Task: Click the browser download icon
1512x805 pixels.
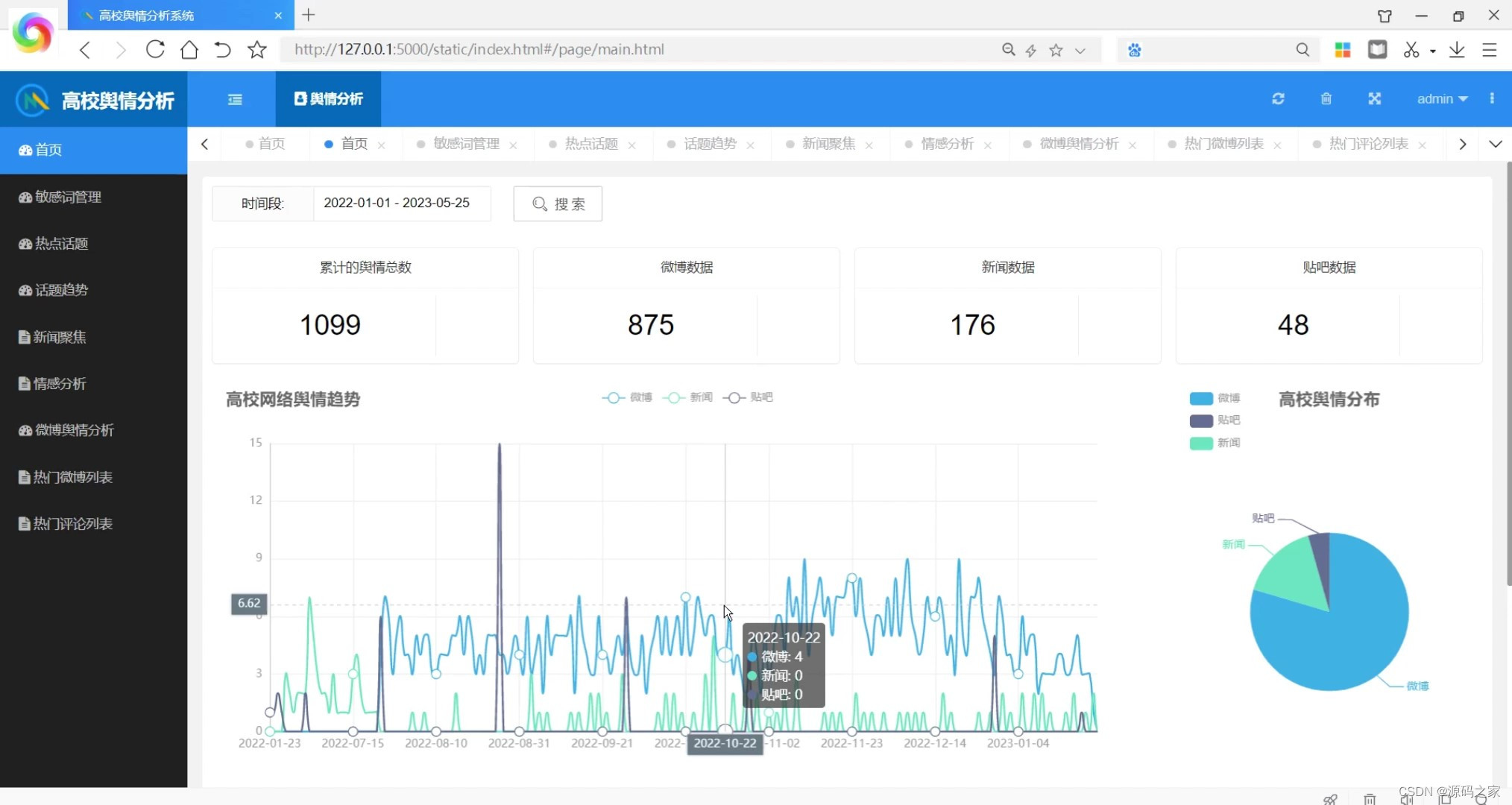Action: pos(1456,50)
